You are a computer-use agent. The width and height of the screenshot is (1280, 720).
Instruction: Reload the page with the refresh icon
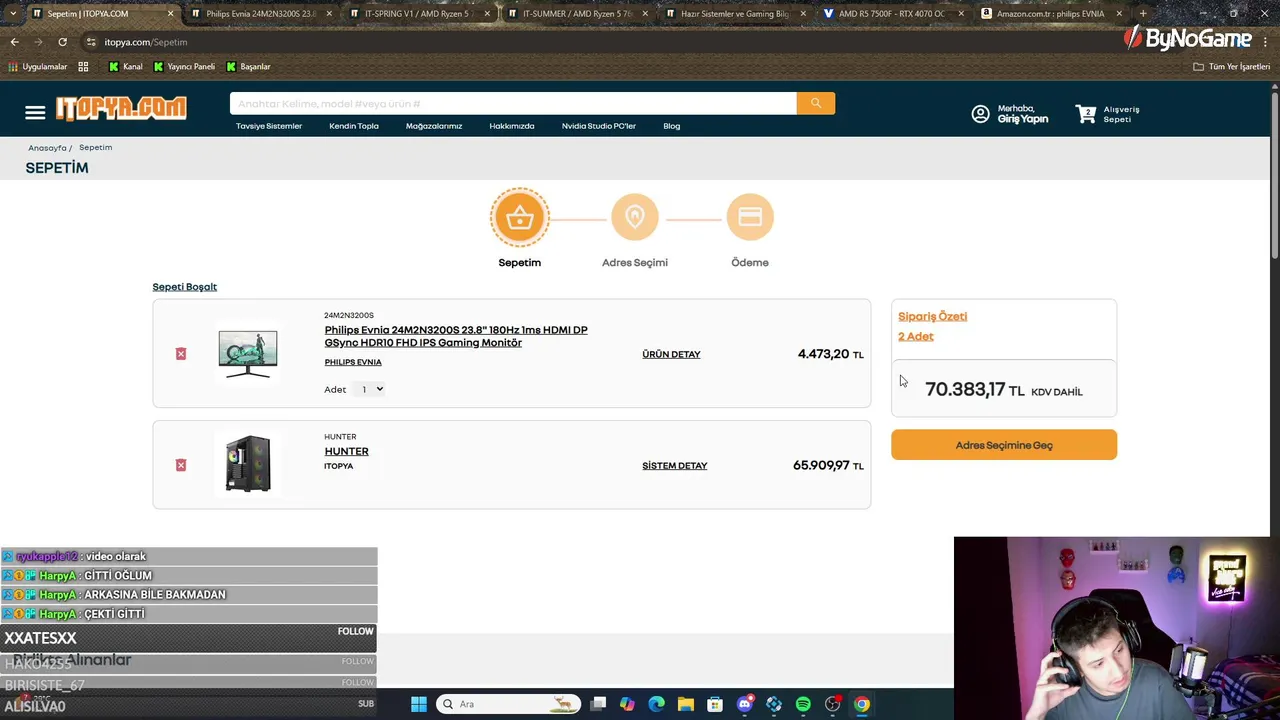(62, 42)
